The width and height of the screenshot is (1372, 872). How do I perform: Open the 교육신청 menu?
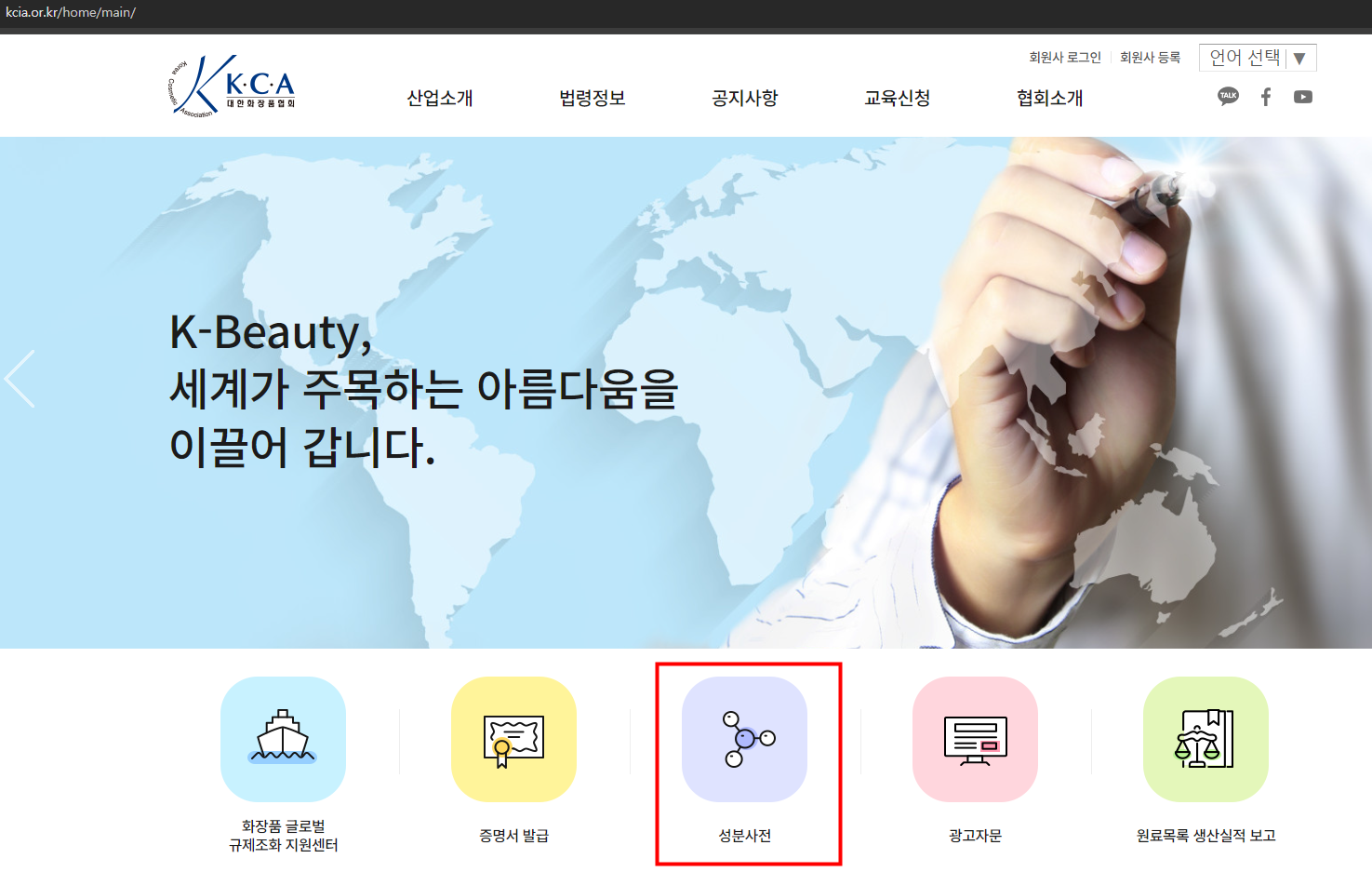tap(898, 98)
